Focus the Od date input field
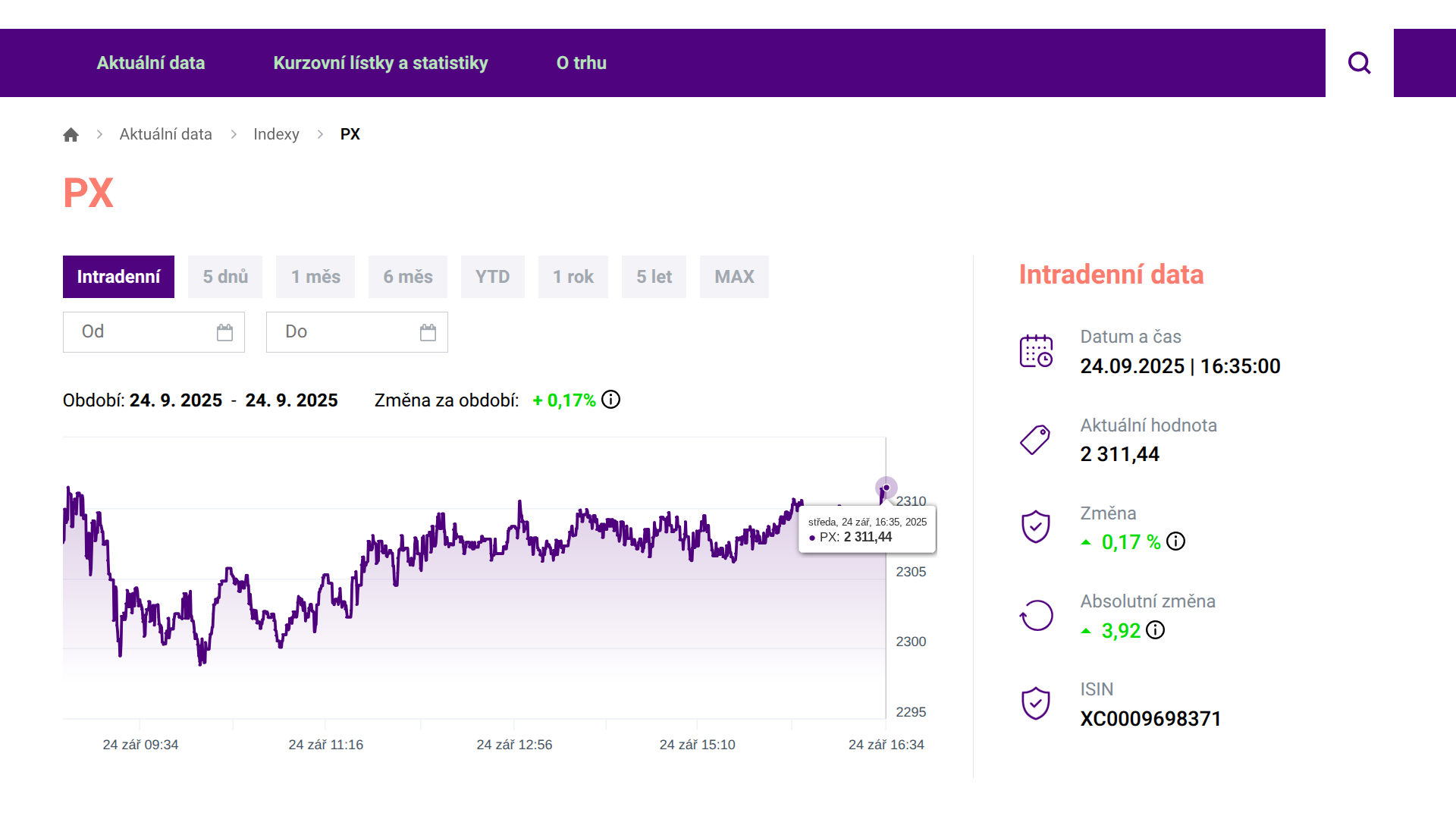 (154, 332)
